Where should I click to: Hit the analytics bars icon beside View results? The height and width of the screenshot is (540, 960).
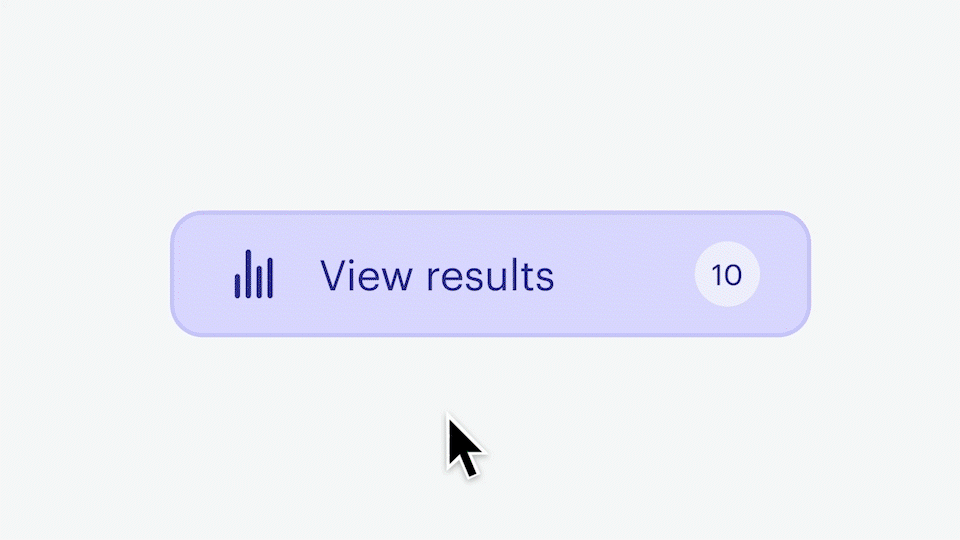(x=254, y=274)
